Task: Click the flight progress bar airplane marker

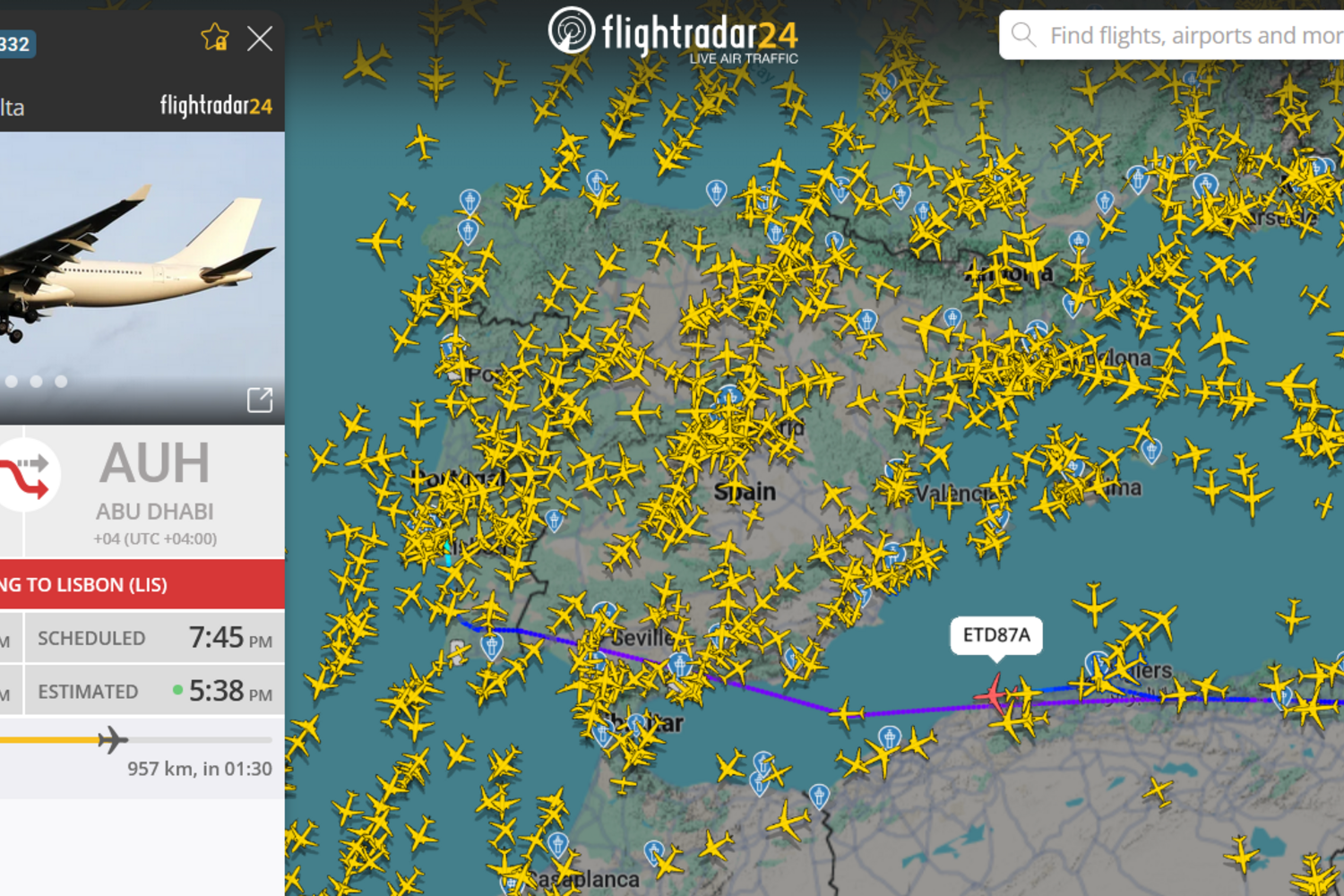Action: (x=113, y=740)
